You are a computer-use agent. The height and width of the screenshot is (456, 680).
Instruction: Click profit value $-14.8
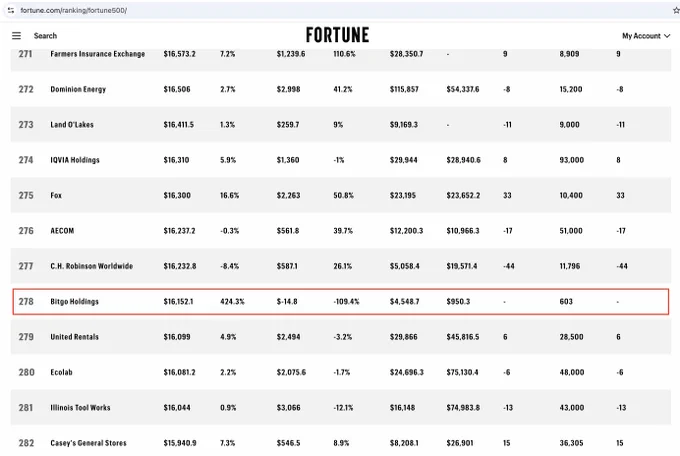click(287, 302)
